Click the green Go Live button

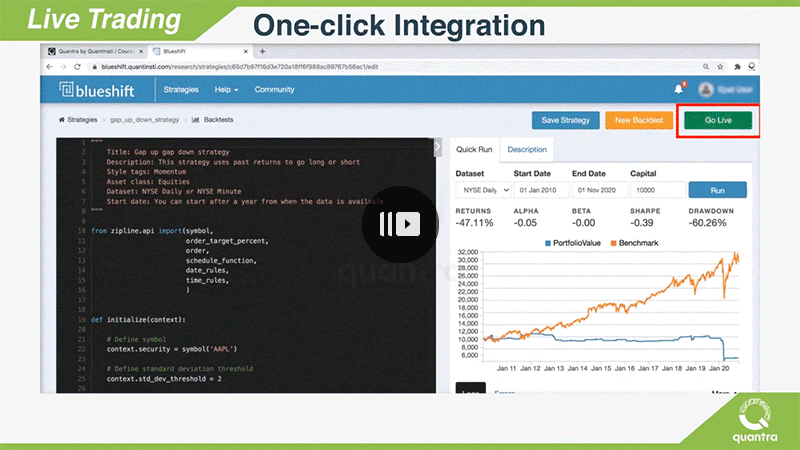[718, 120]
